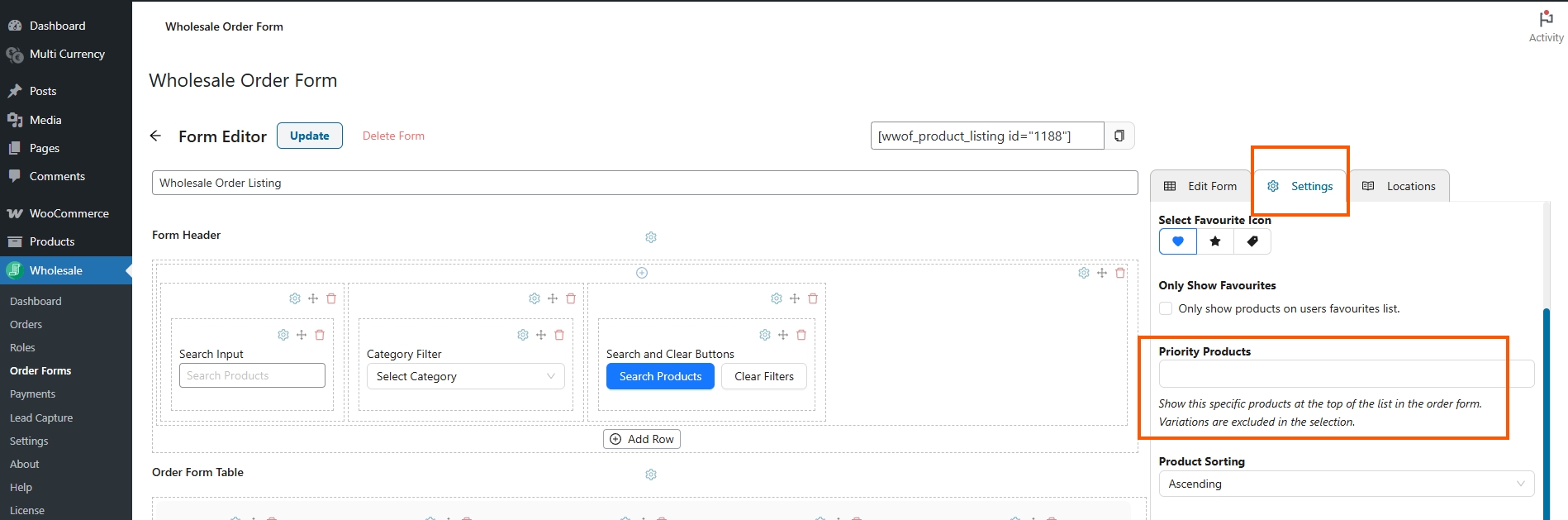The image size is (1568, 520).
Task: Open License in the Wholesale submenu
Action: click(x=27, y=511)
